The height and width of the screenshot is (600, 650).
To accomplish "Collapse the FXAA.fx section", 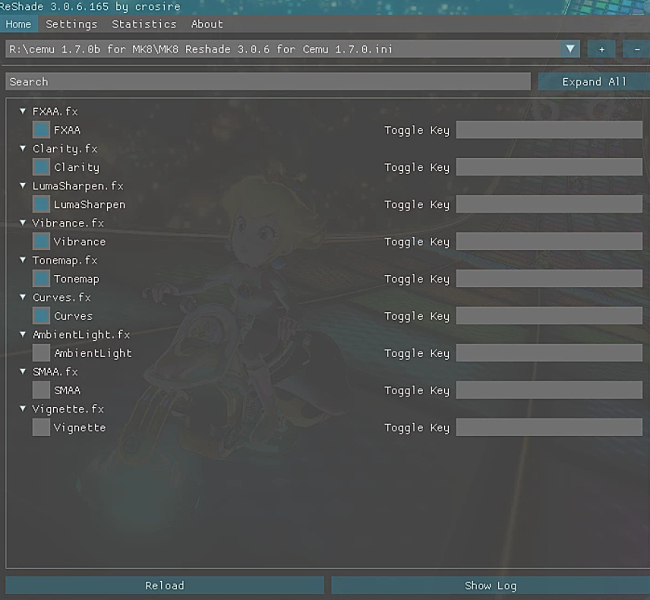I will point(23,111).
